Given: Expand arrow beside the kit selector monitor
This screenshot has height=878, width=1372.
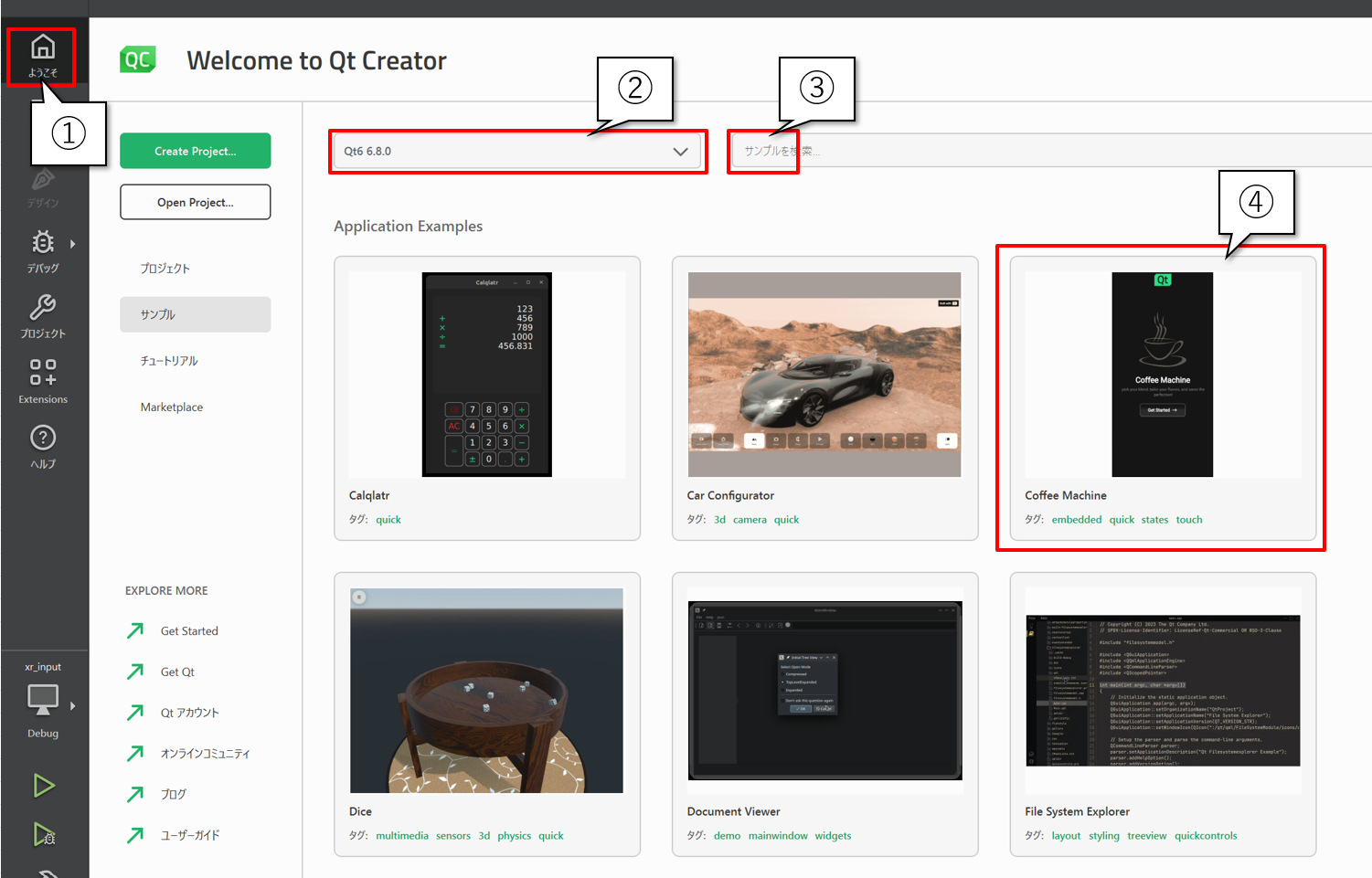Looking at the screenshot, I should pos(73,705).
